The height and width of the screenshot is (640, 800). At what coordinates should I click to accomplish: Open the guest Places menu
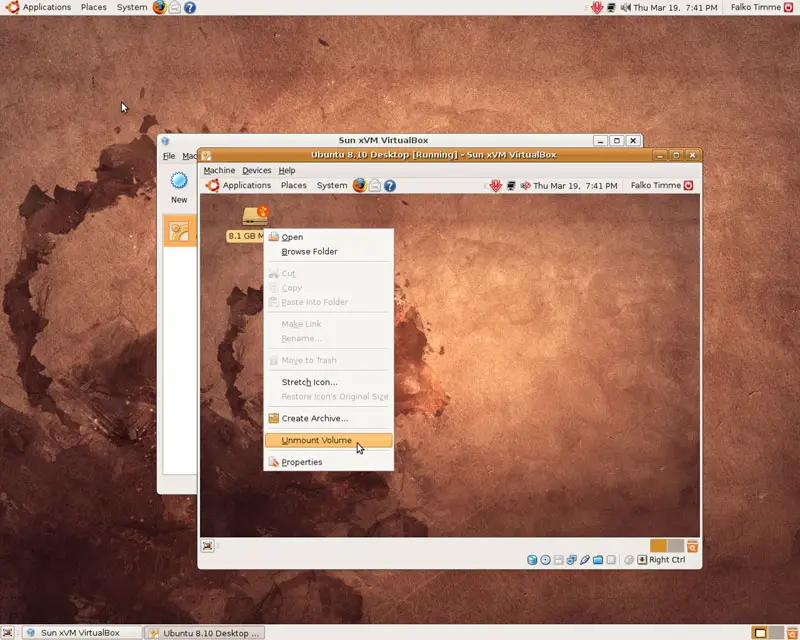click(x=294, y=185)
